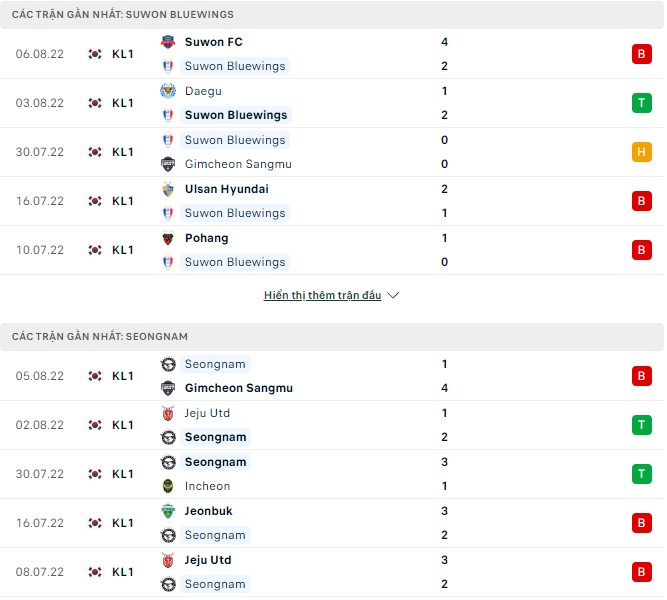This screenshot has height=600, width=667.
Task: Click the yellow H result badge for 30.07.22
Action: coord(641,152)
